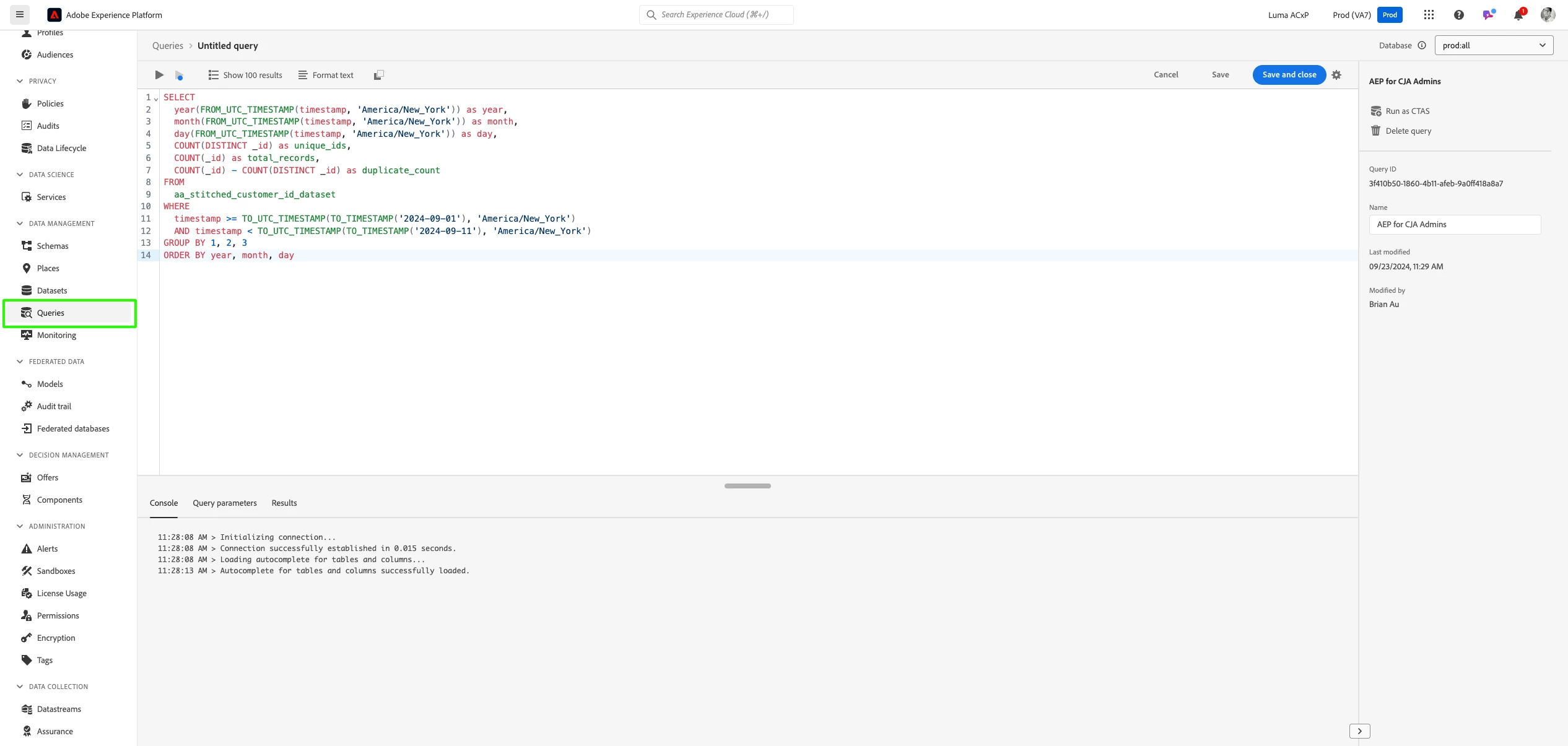The image size is (1568, 746).
Task: Click the Delete query trash icon
Action: click(1376, 131)
